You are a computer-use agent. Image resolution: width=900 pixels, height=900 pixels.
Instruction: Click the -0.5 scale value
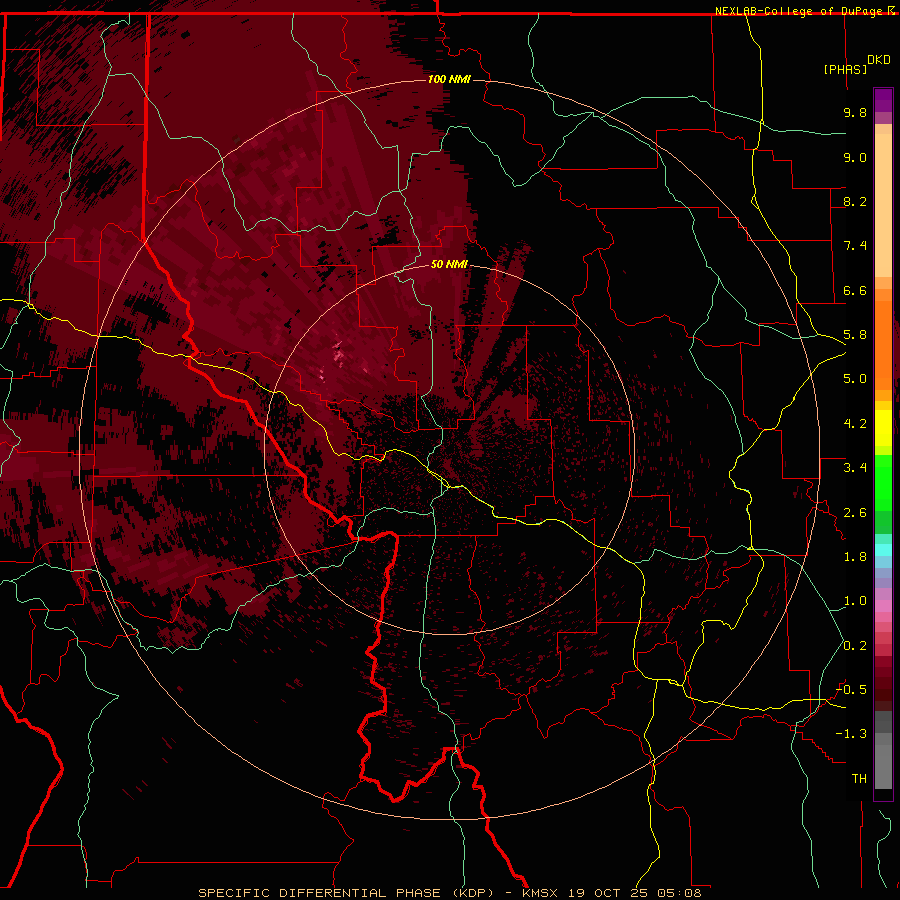[851, 690]
